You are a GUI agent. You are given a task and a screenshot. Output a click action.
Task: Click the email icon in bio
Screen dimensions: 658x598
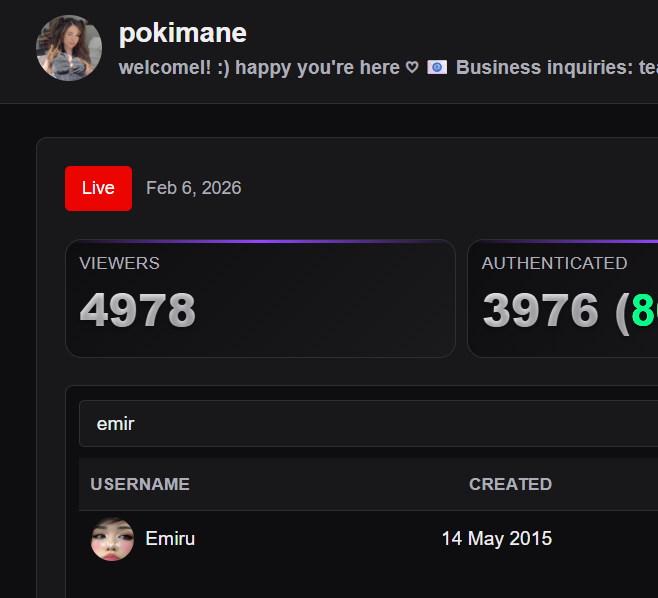click(x=437, y=67)
